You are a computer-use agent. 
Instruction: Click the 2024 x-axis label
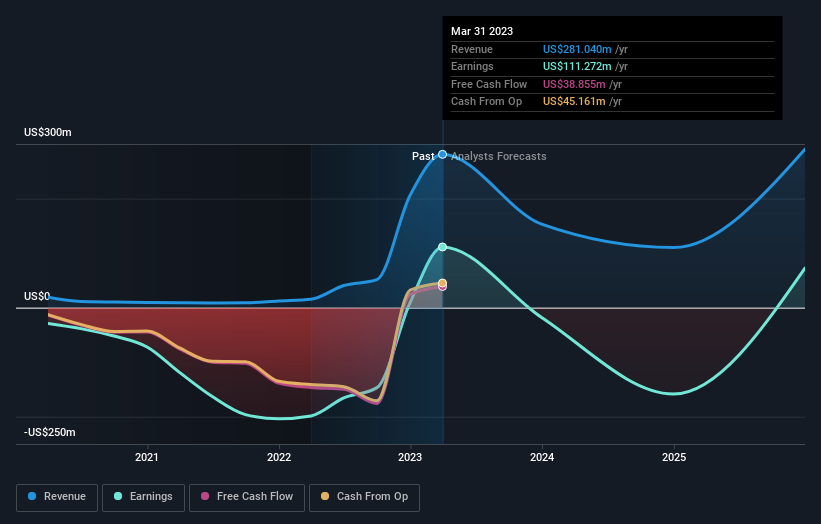[x=542, y=457]
